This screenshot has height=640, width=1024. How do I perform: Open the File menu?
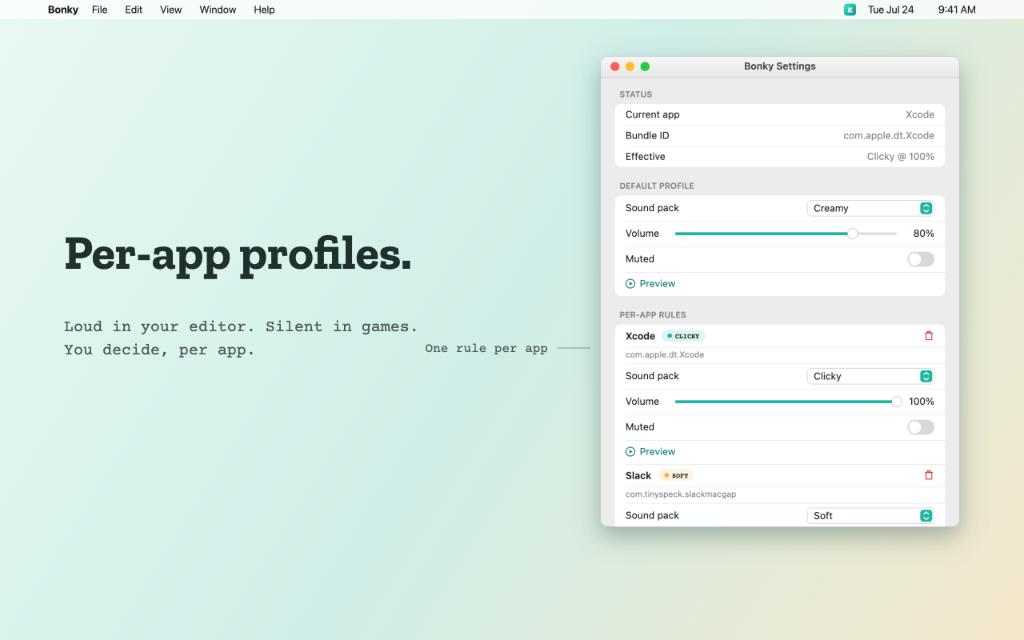pos(99,10)
